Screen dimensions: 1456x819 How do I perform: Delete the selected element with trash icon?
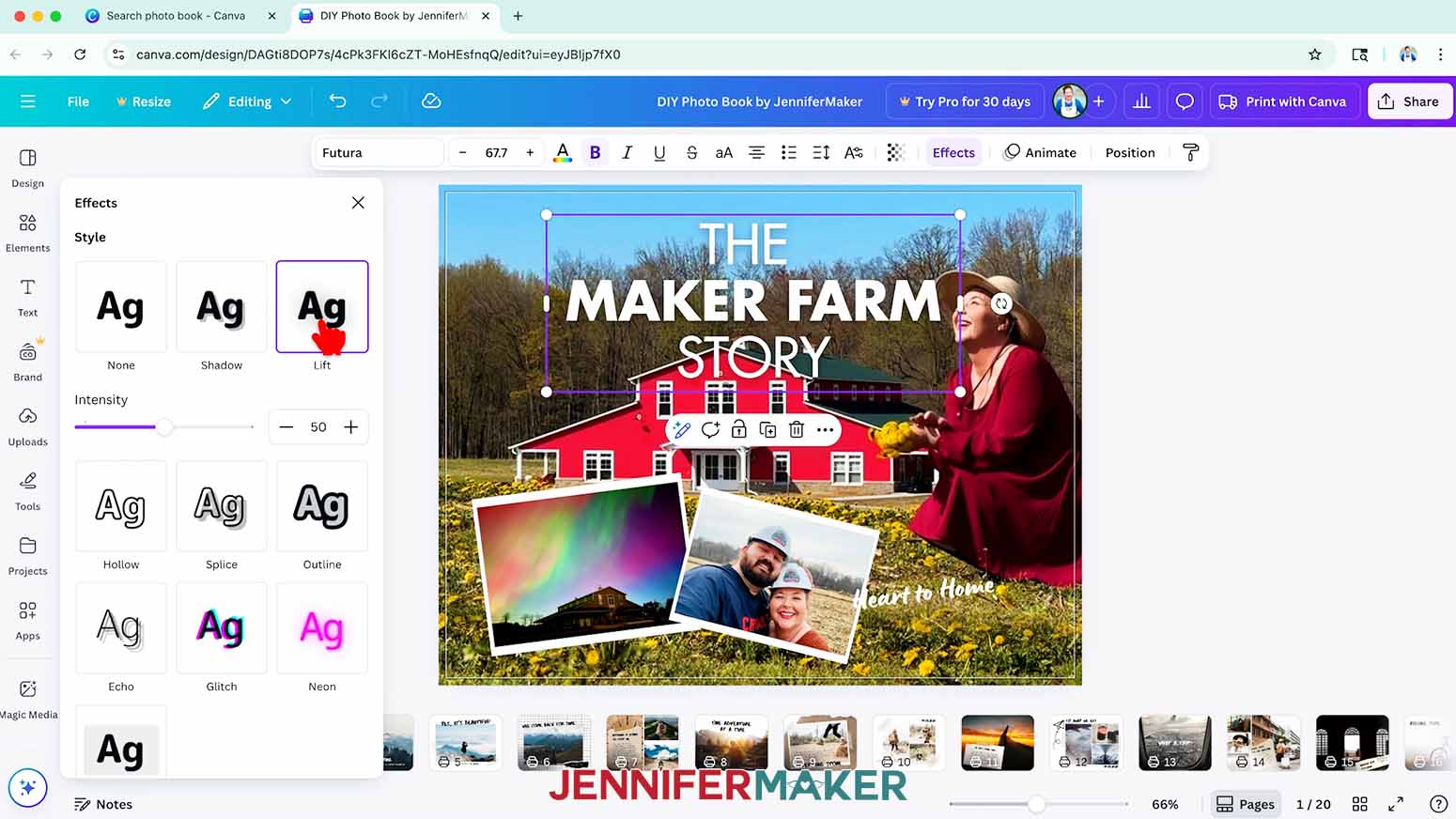(797, 430)
